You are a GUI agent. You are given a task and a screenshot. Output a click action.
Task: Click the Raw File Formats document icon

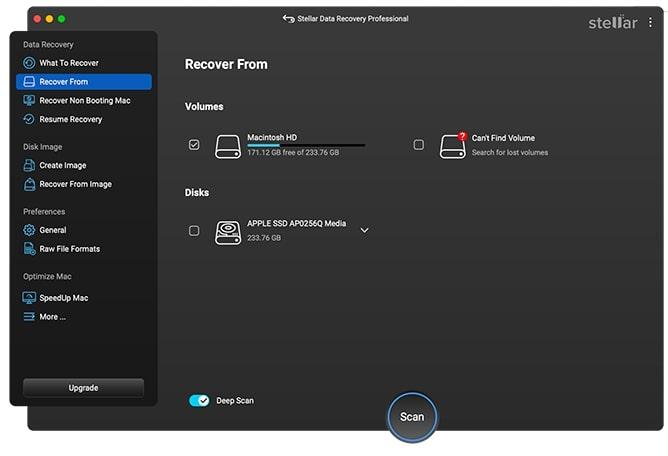tap(29, 249)
